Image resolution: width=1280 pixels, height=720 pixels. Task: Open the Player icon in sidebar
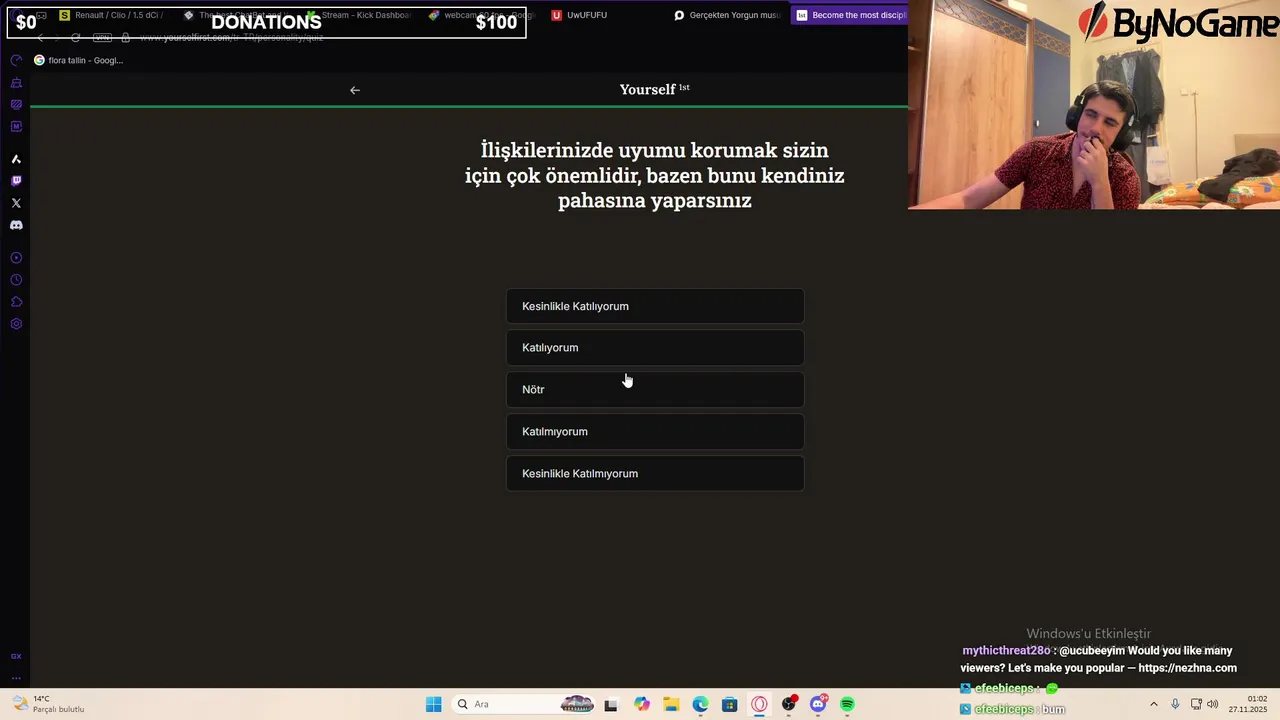(x=16, y=258)
